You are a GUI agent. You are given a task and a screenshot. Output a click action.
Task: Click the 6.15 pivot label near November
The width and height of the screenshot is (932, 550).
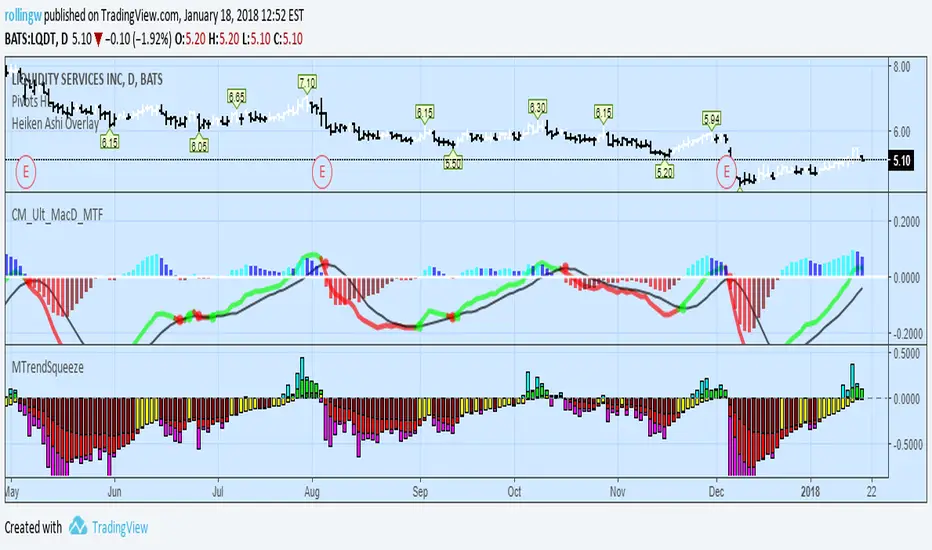(603, 112)
